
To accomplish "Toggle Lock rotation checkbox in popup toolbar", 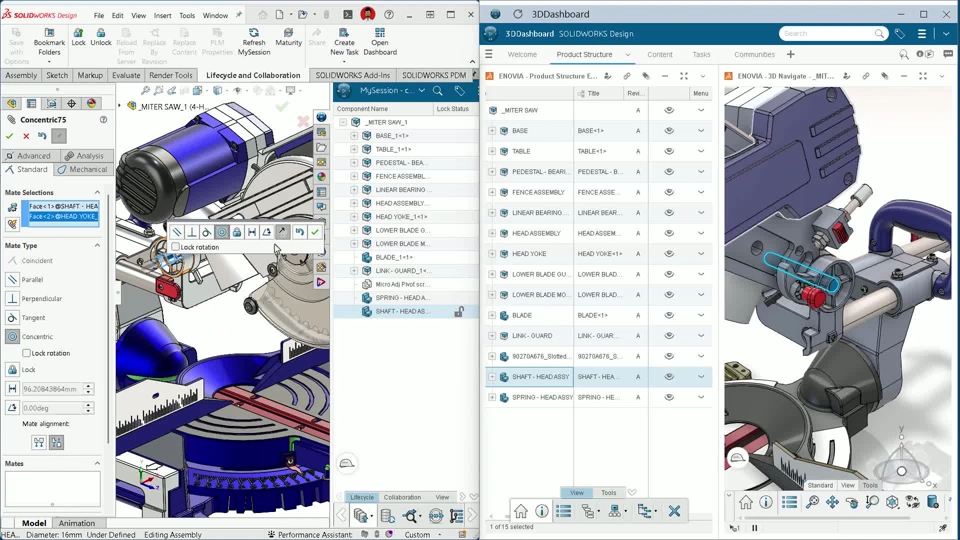I will 176,247.
